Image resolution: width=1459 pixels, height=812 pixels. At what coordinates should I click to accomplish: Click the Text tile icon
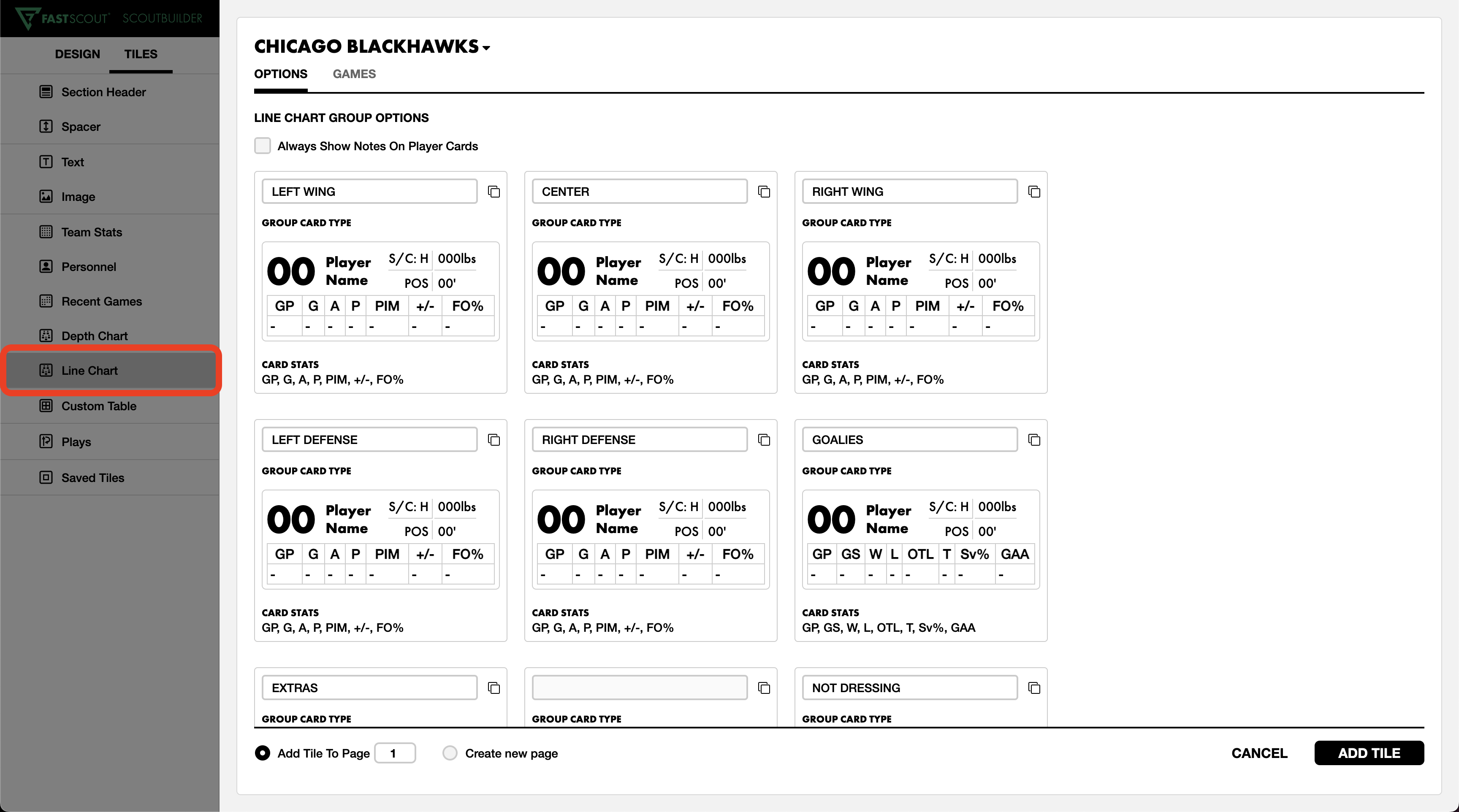[46, 162]
